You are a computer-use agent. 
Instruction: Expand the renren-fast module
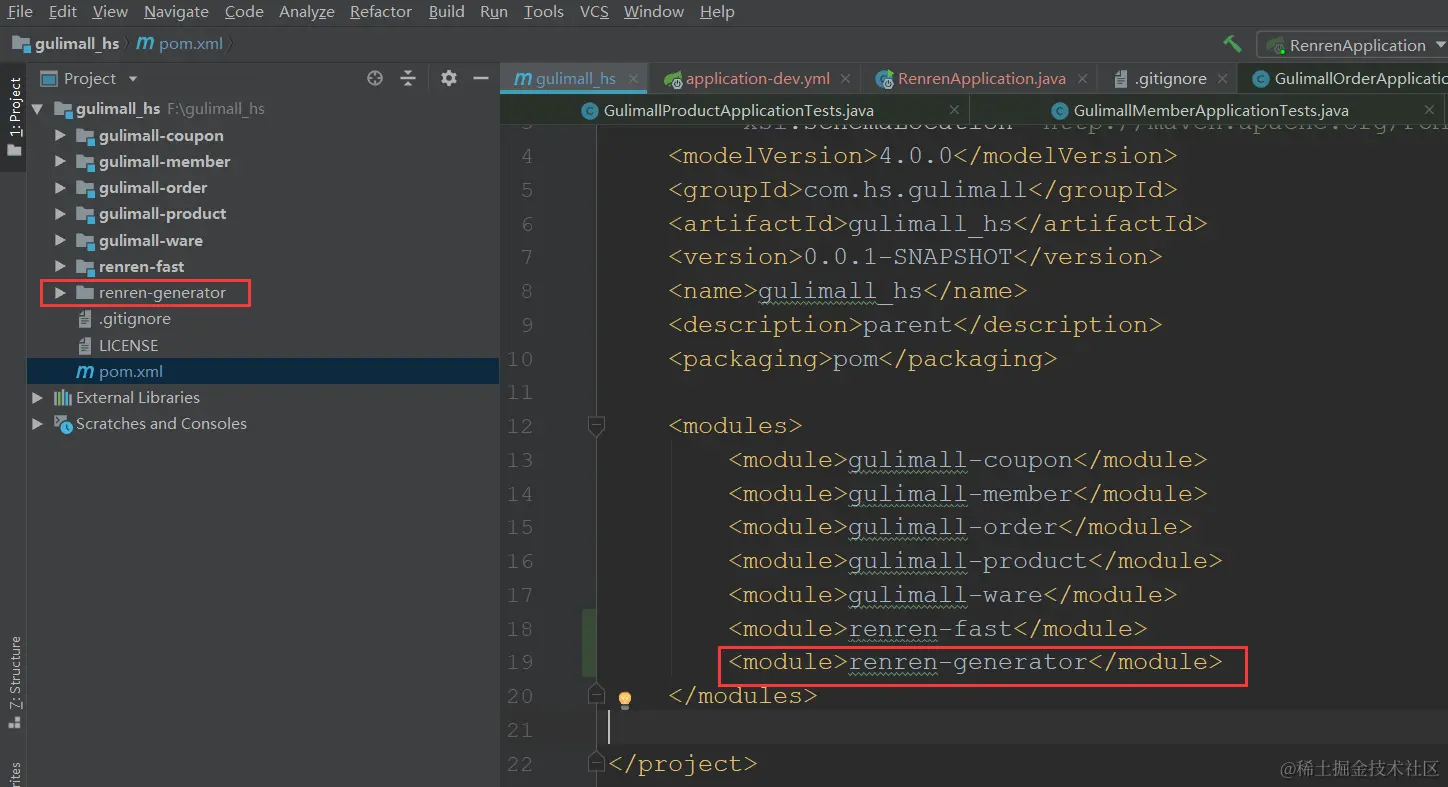coord(60,266)
